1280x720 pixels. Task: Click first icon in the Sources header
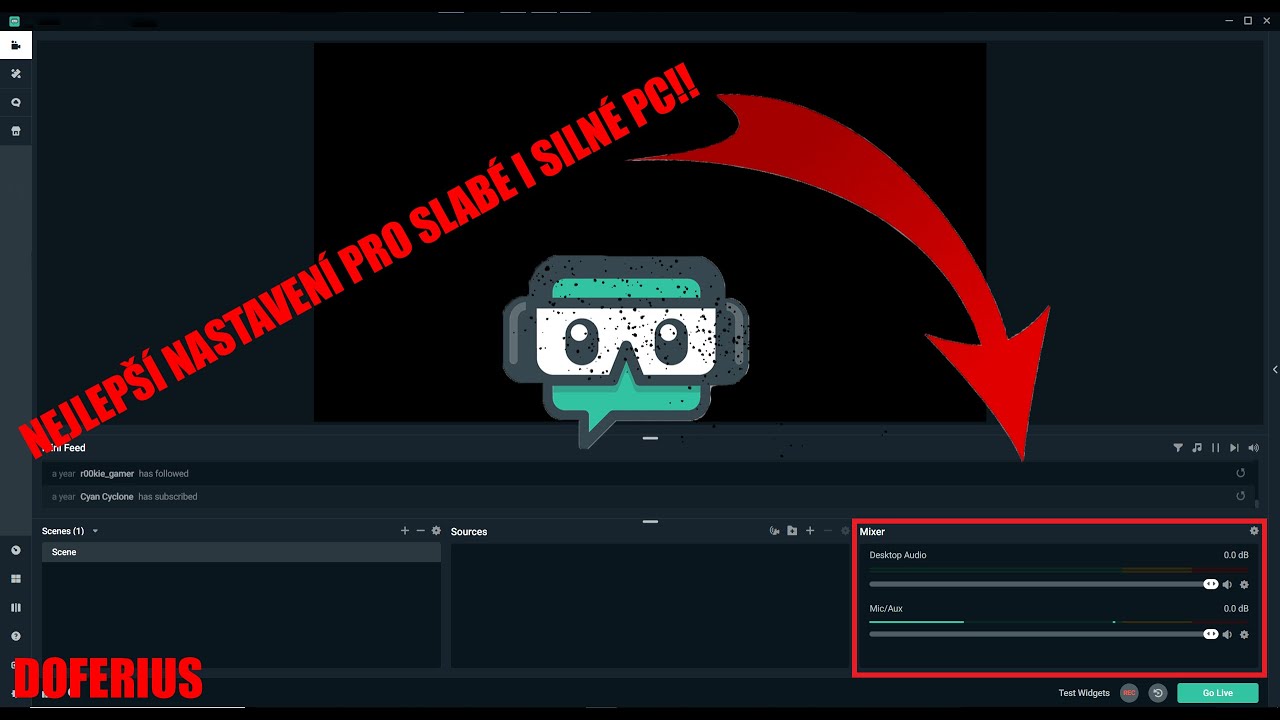[774, 531]
